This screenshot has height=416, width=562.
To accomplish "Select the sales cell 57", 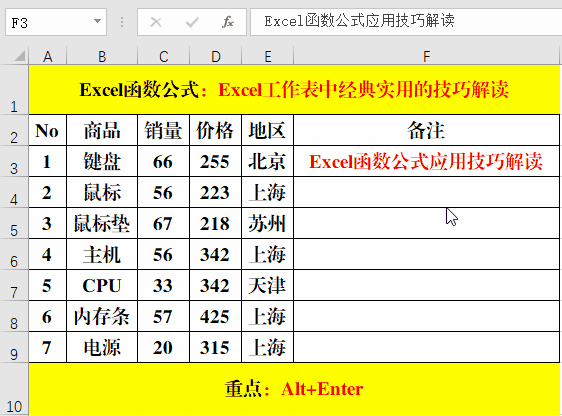I will (x=163, y=316).
